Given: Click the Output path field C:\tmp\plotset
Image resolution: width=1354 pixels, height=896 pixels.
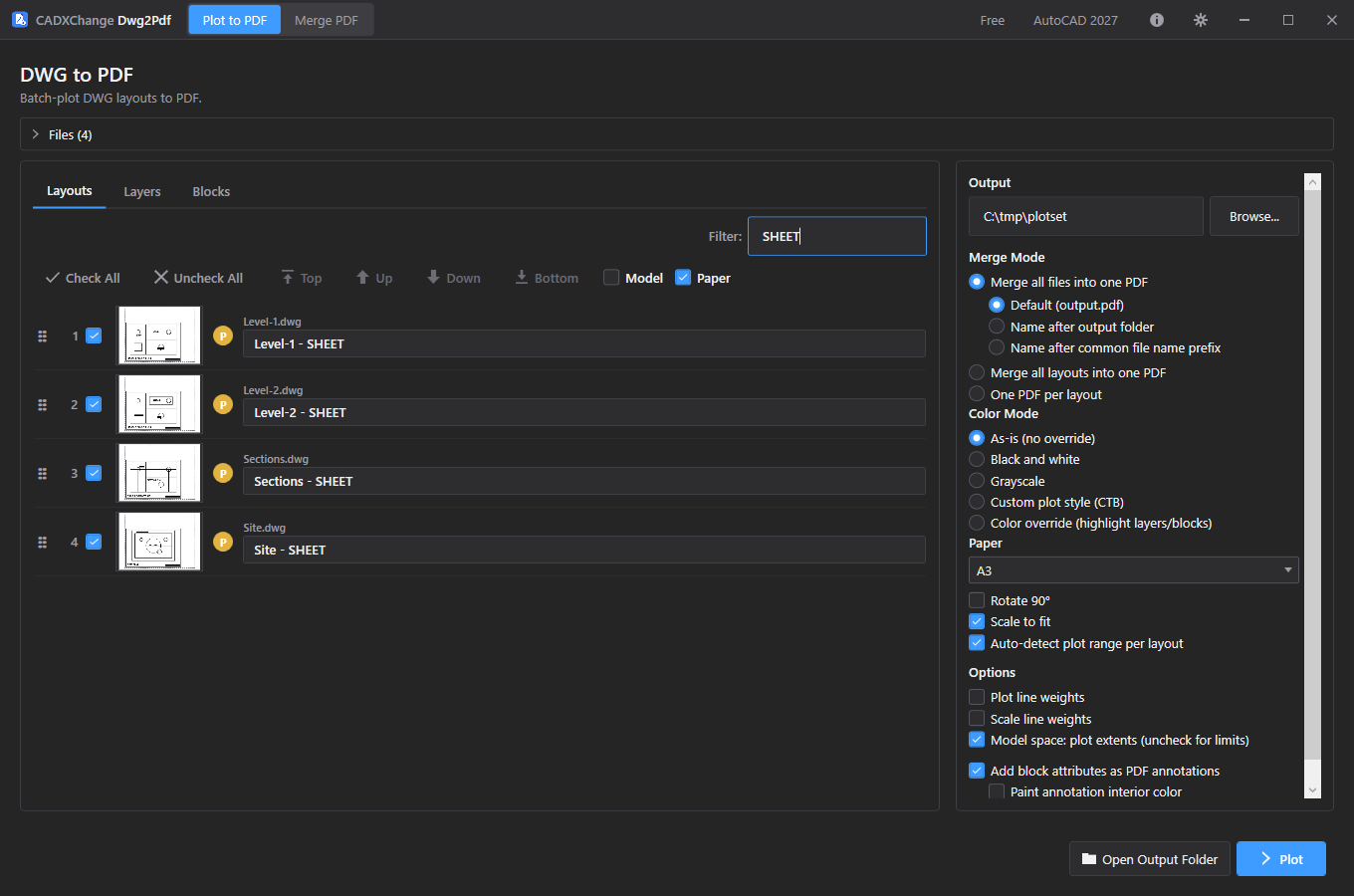Looking at the screenshot, I should click(x=1086, y=216).
